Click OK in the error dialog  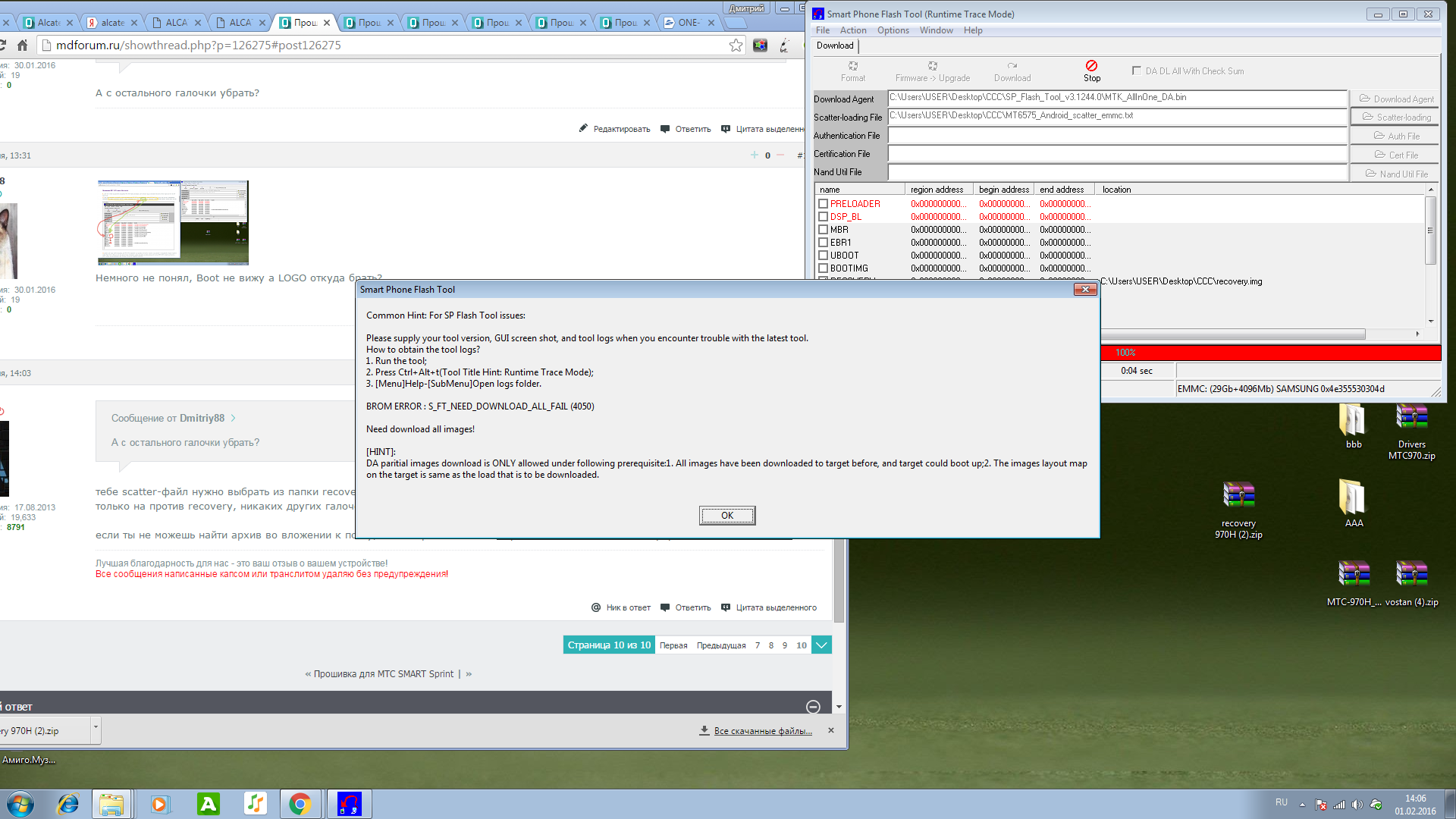point(726,516)
